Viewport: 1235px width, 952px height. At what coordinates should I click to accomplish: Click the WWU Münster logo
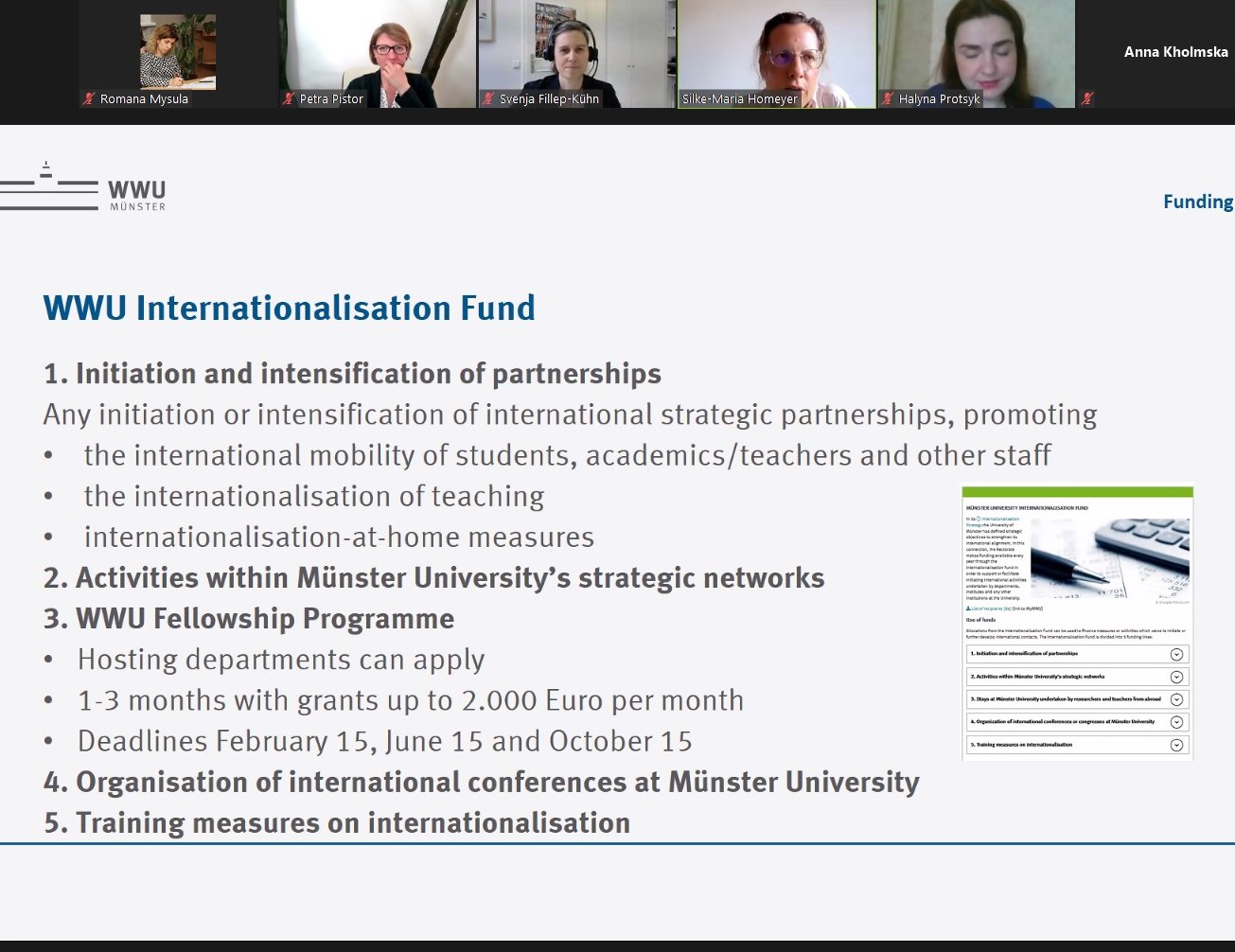pyautogui.click(x=85, y=188)
